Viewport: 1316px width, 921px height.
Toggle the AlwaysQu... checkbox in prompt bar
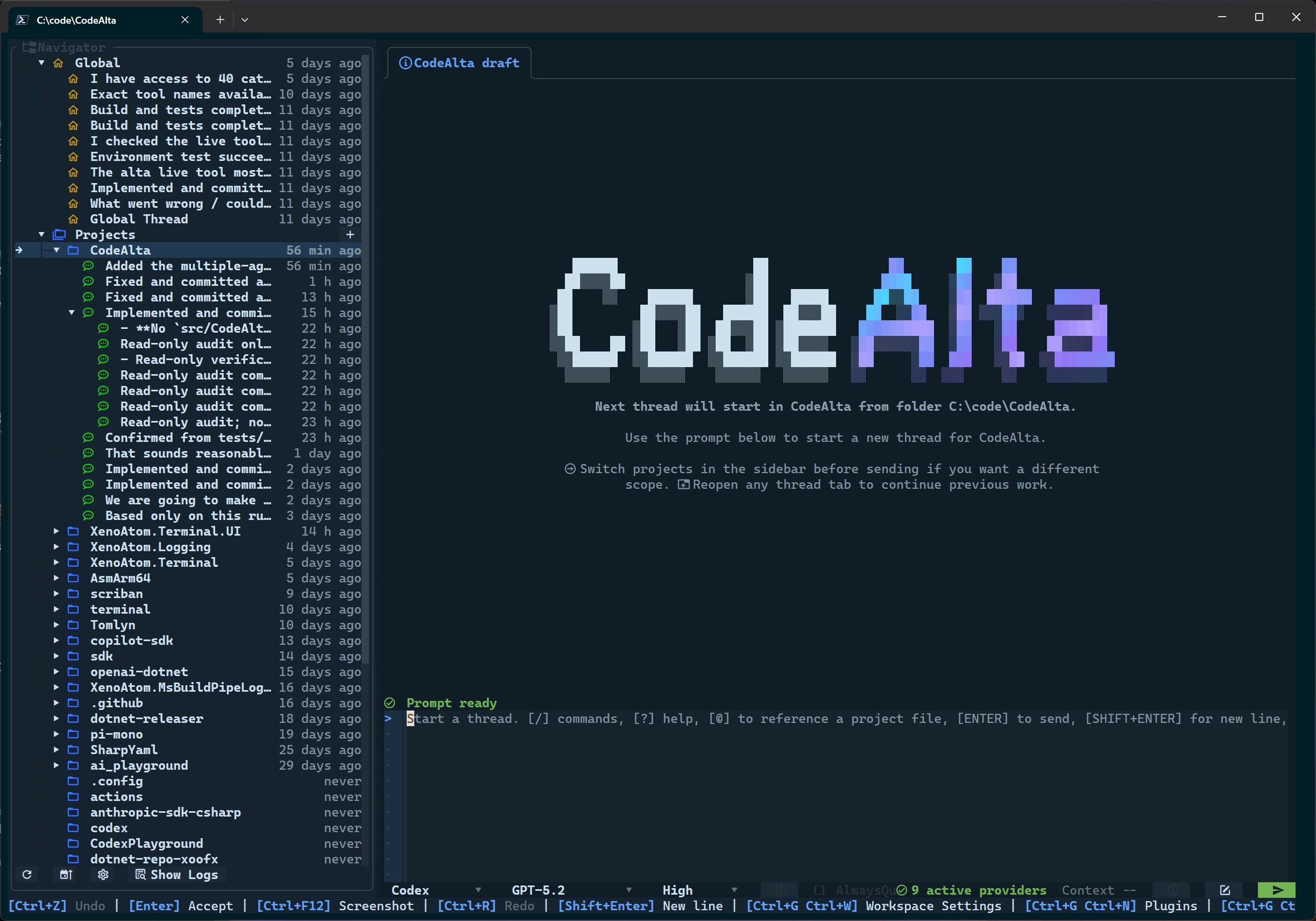(x=819, y=890)
